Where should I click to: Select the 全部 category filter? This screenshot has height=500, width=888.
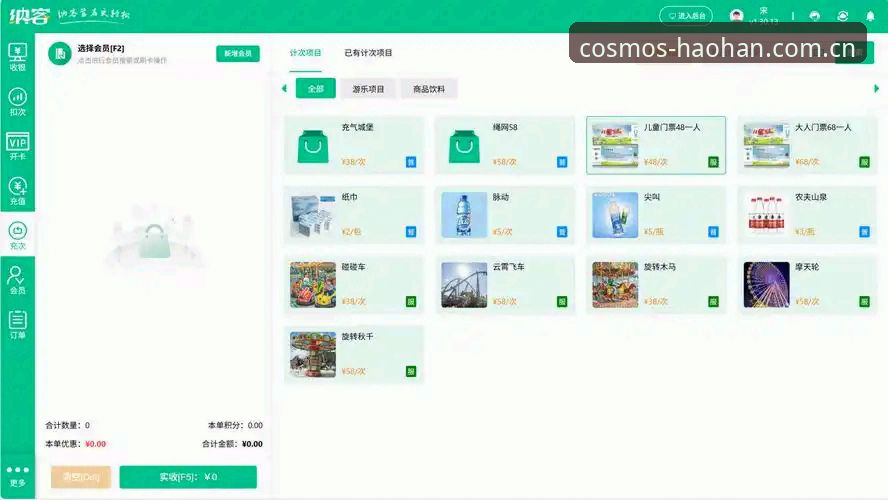tap(315, 88)
